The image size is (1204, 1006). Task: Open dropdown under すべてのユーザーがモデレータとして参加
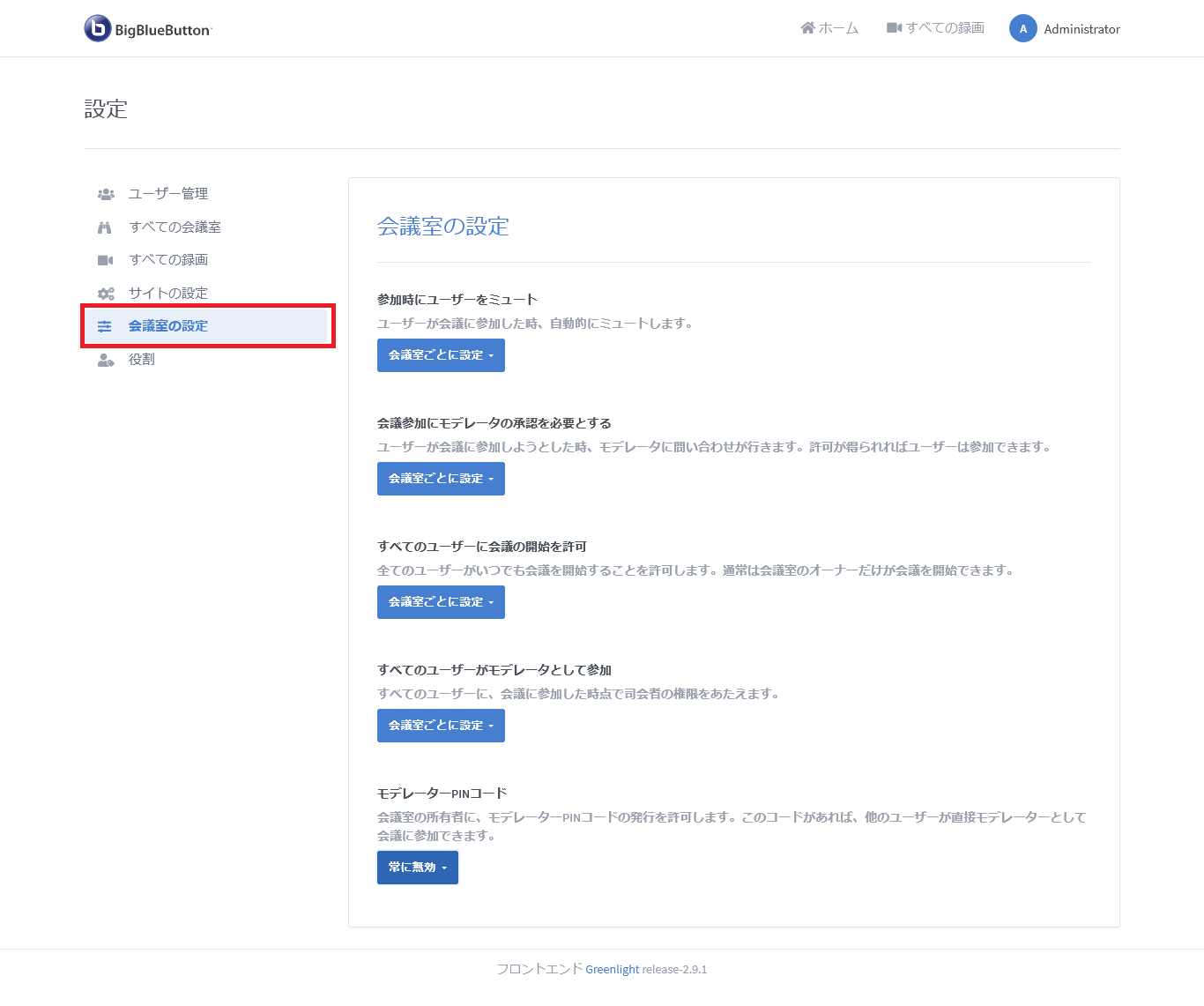(441, 726)
